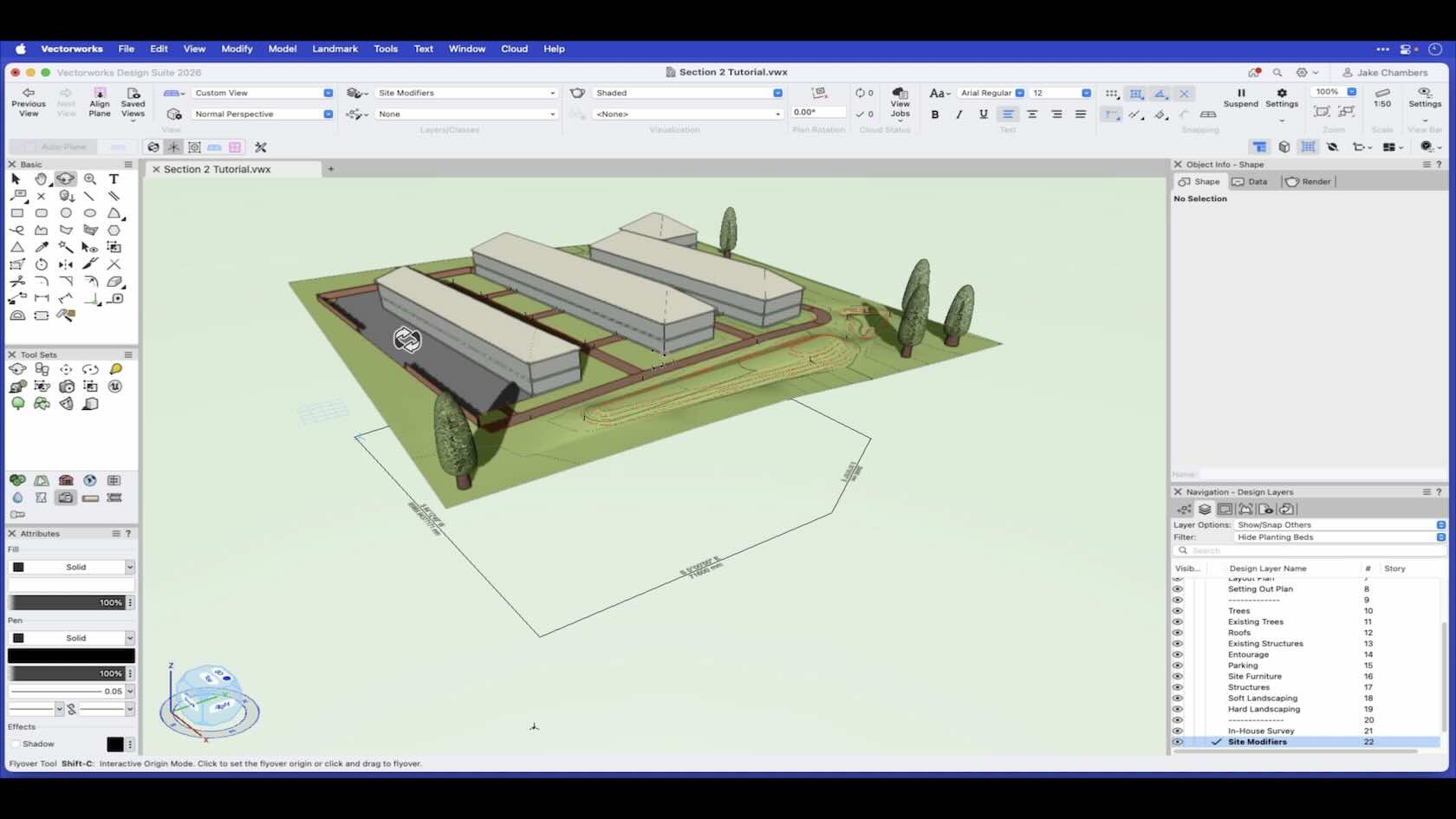Activate the Eyedropper tool
Image resolution: width=1456 pixels, height=819 pixels.
tap(41, 247)
